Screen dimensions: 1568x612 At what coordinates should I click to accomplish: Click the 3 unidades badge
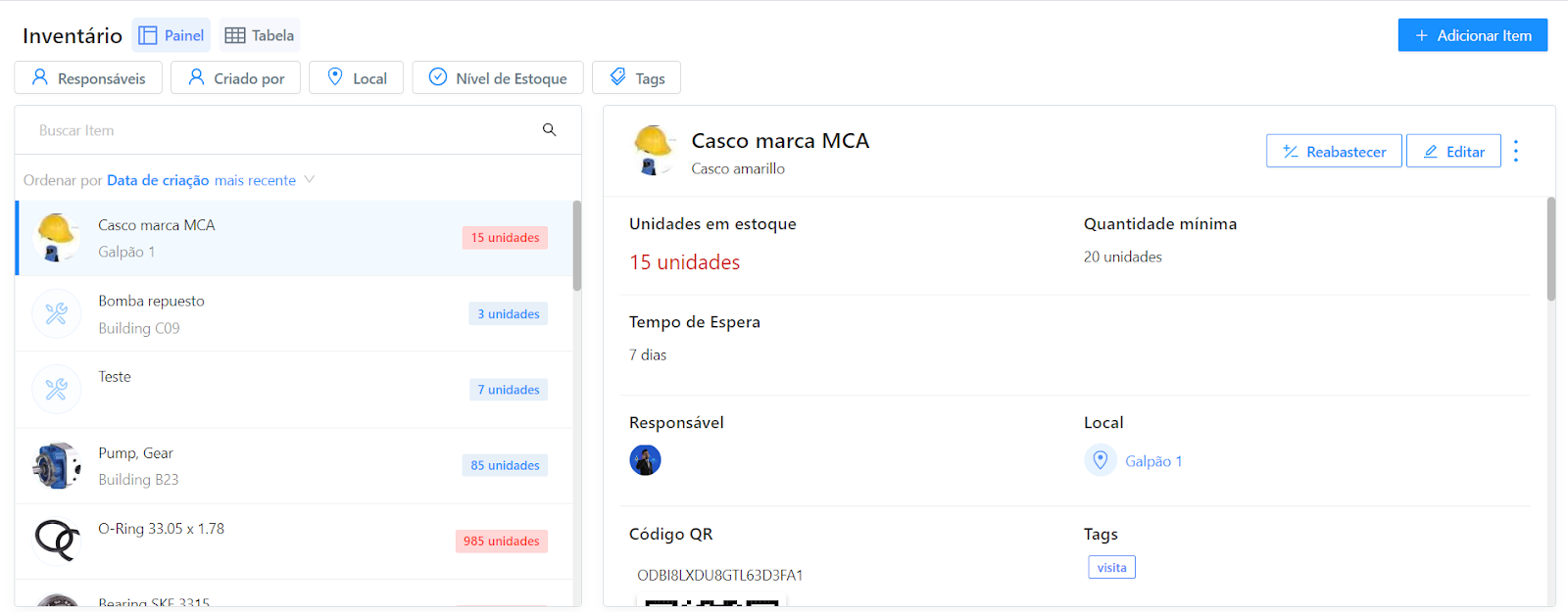coord(509,314)
